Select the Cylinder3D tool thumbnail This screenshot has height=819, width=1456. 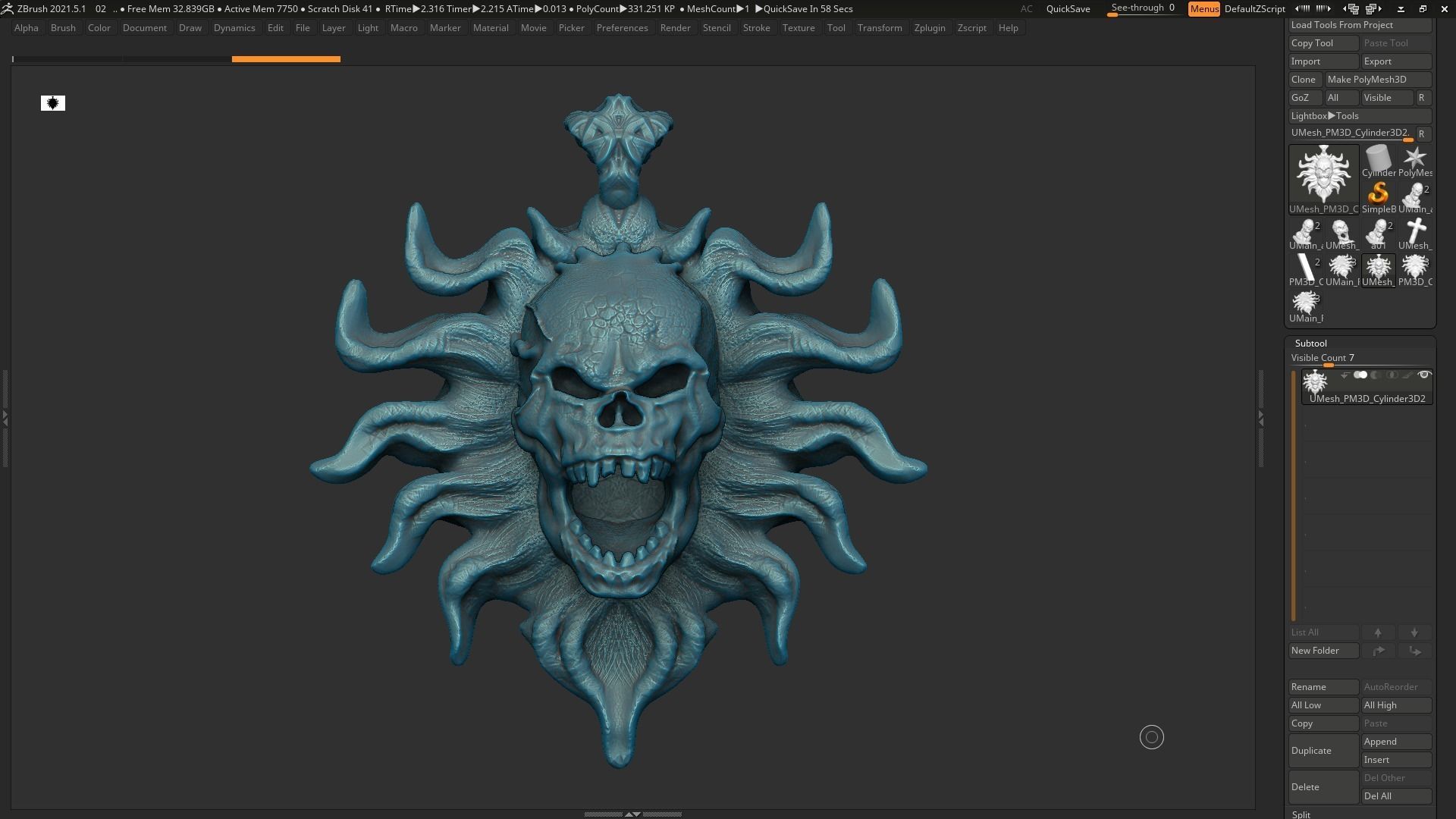(1379, 162)
